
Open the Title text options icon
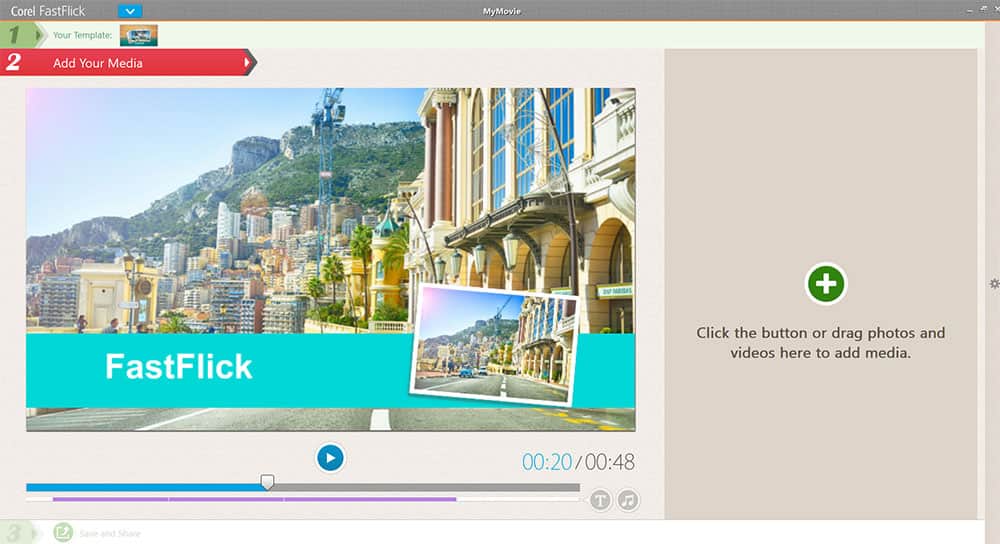(600, 501)
